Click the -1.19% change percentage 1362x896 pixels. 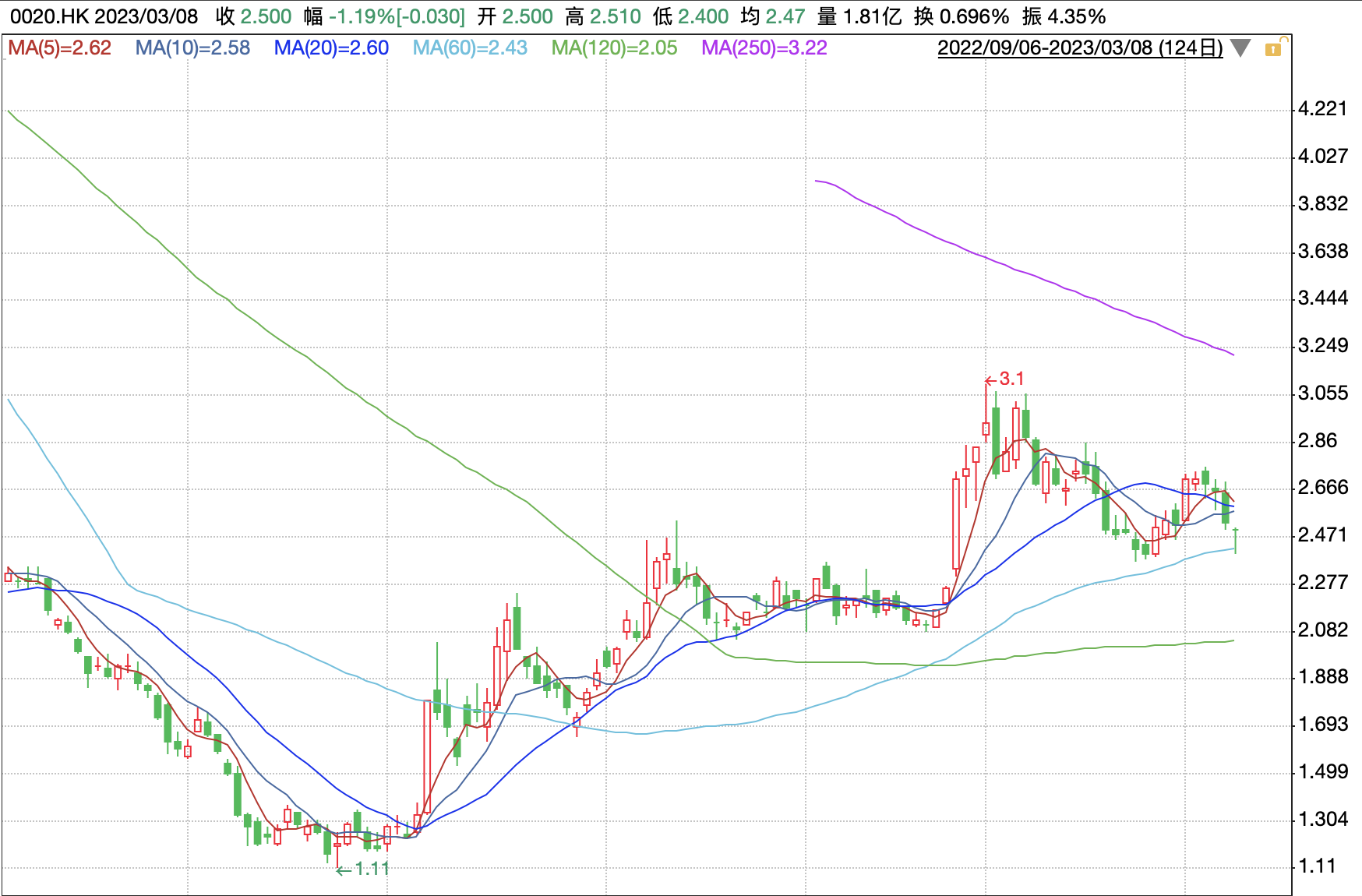coord(361,16)
